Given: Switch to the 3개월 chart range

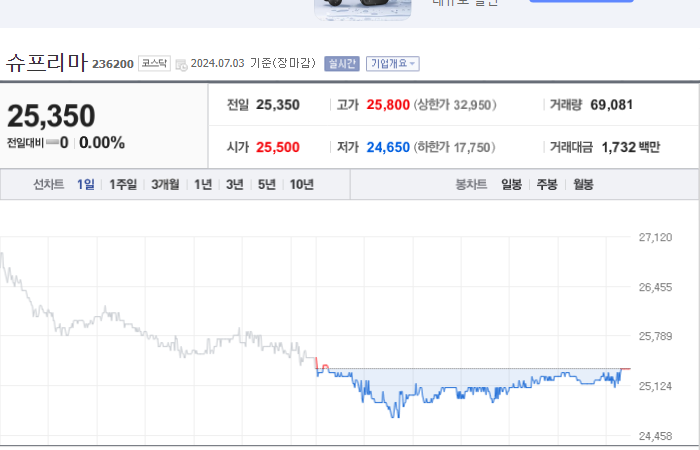Looking at the screenshot, I should coord(165,184).
